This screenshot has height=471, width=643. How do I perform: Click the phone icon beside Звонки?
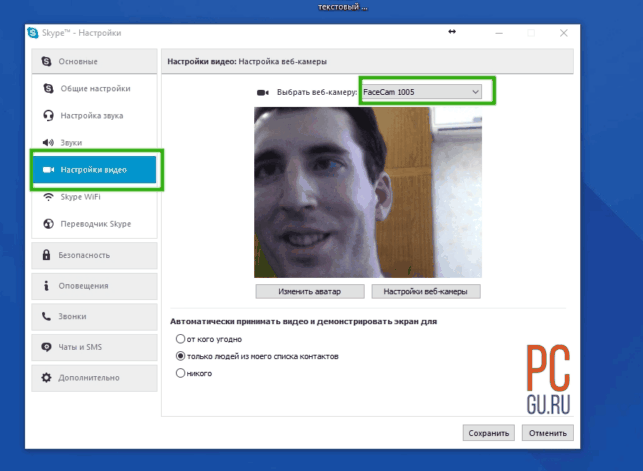click(x=46, y=316)
